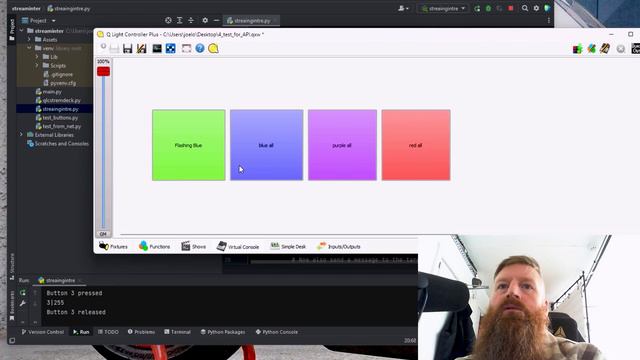The height and width of the screenshot is (360, 640).
Task: Expand External Libraries node
Action: click(x=22, y=135)
